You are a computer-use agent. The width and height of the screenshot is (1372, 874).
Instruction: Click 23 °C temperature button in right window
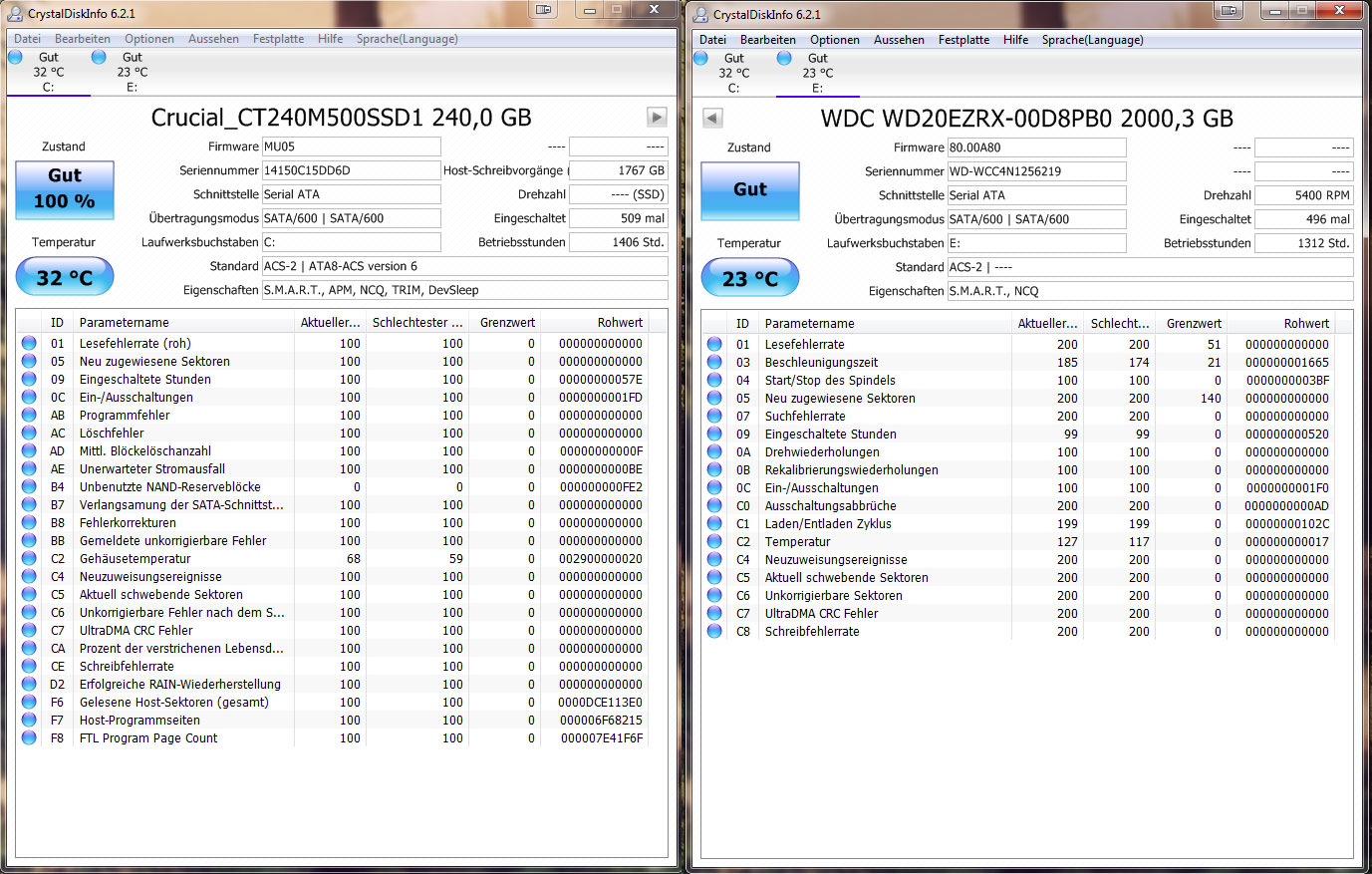[x=750, y=278]
